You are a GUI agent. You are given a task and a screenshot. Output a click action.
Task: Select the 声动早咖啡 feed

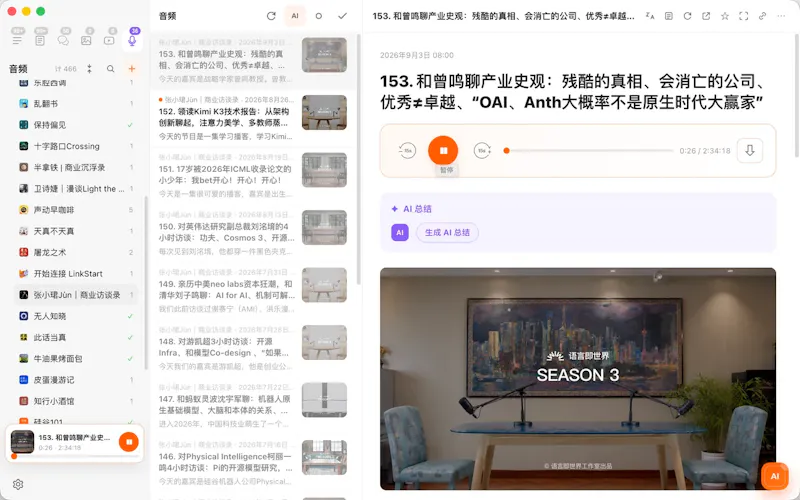click(x=76, y=210)
